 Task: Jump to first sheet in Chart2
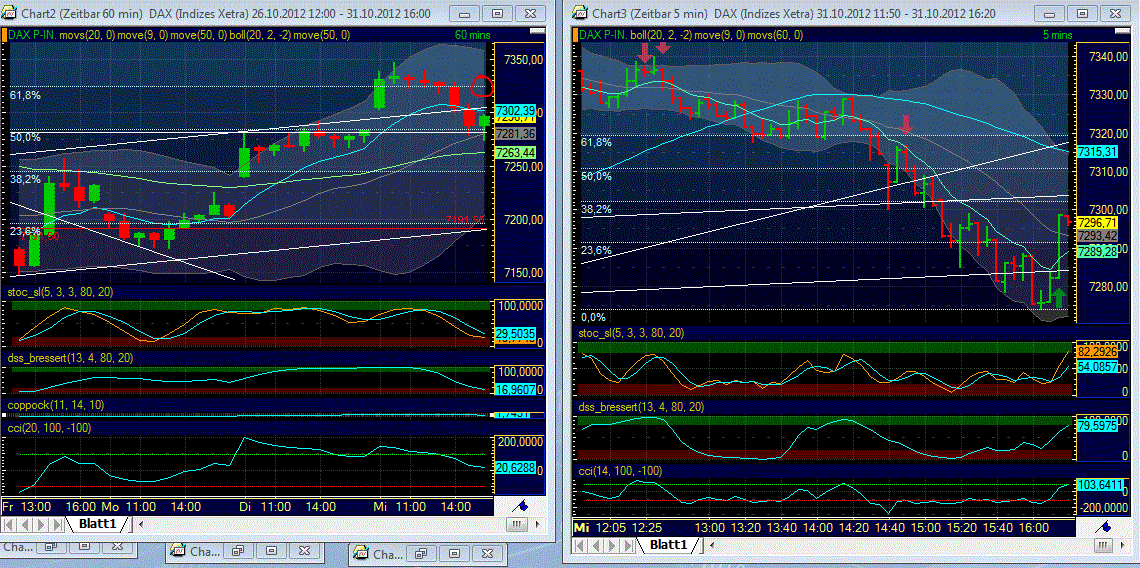click(x=11, y=524)
